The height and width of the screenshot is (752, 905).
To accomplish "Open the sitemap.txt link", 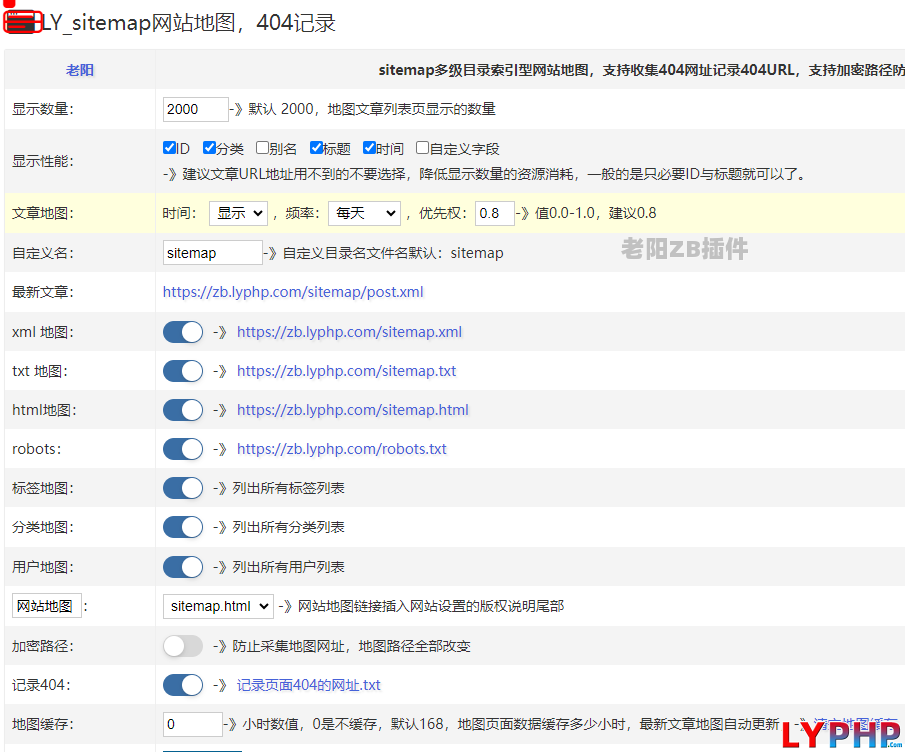I will [x=346, y=371].
